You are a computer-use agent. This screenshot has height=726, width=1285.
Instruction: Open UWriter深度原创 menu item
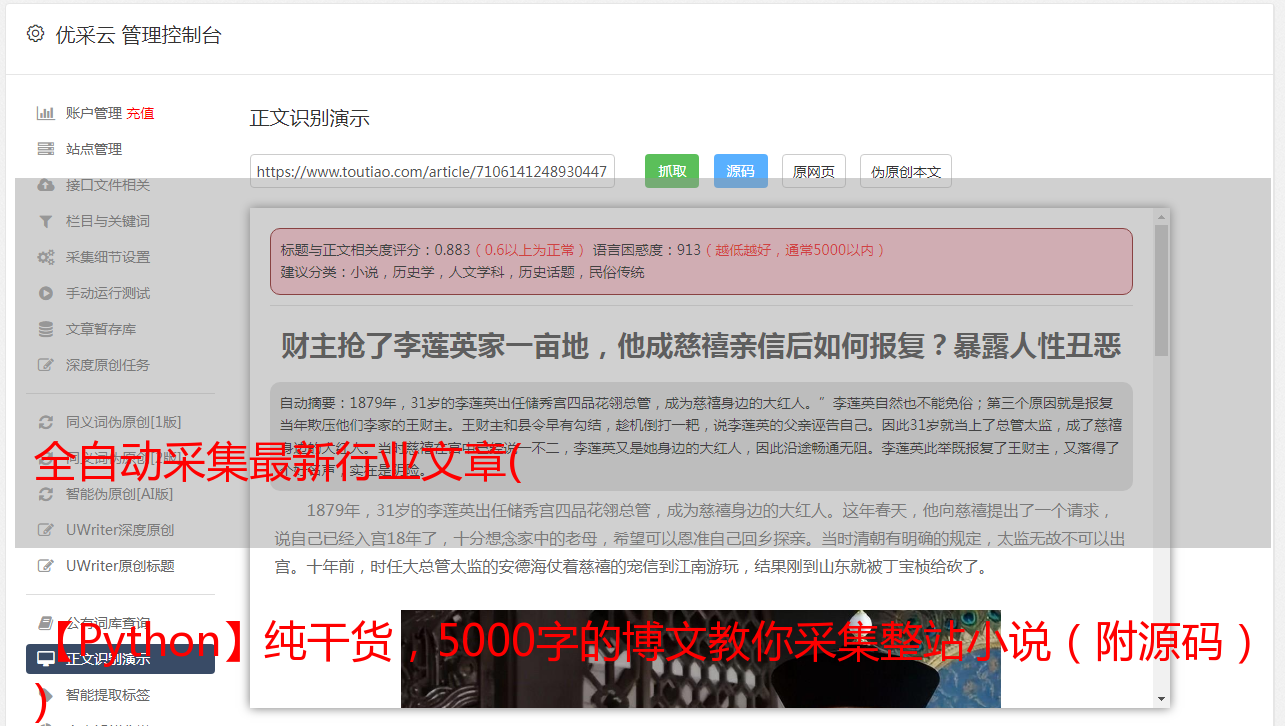coord(120,530)
